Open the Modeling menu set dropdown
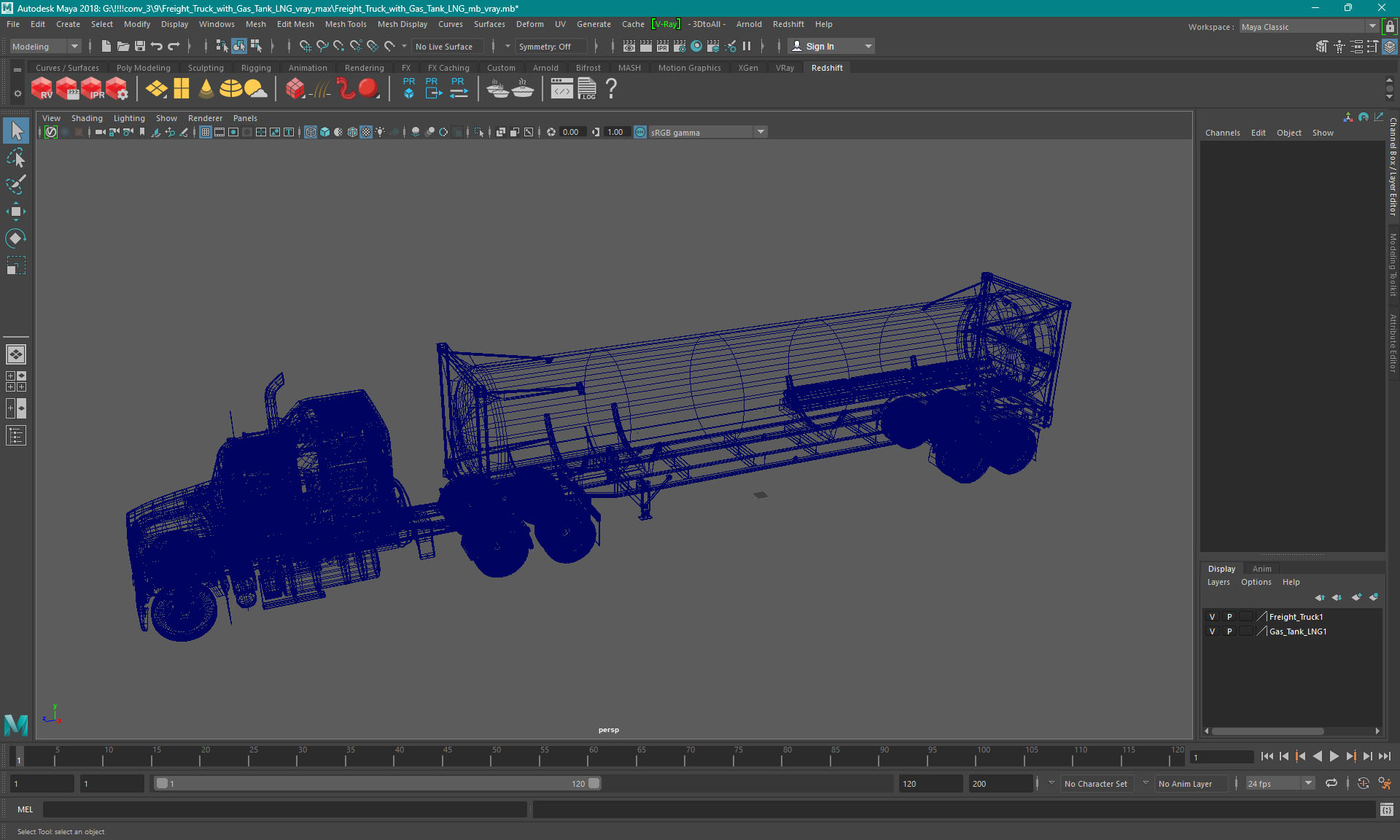The width and height of the screenshot is (1400, 840). [x=45, y=46]
